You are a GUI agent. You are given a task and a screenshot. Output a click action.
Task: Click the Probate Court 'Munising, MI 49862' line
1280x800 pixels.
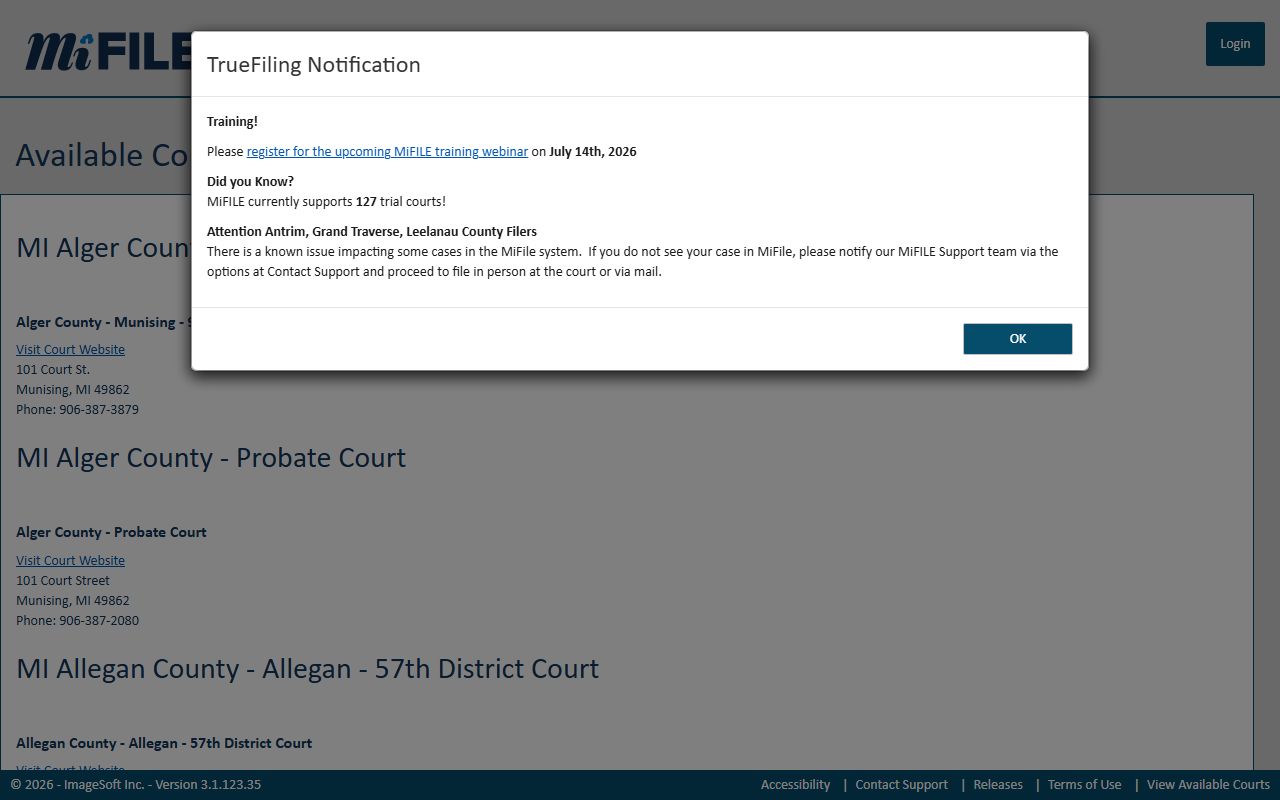(72, 601)
